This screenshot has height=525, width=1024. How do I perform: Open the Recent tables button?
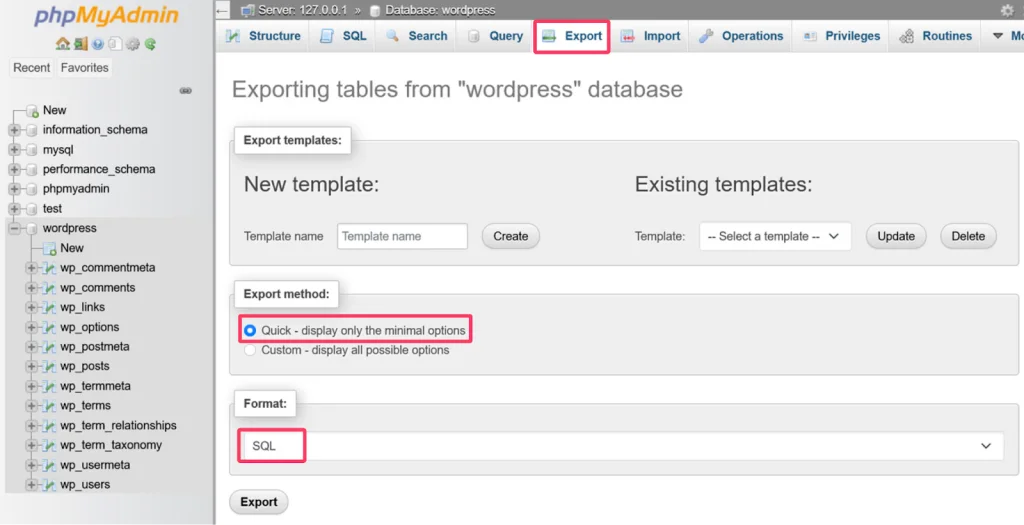click(31, 68)
